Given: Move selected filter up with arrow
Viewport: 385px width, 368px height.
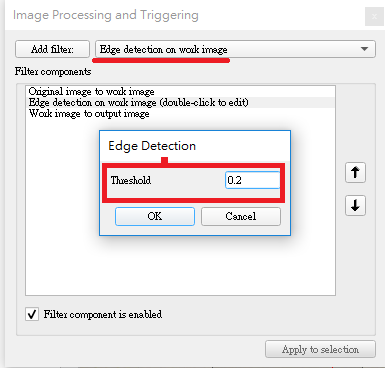Looking at the screenshot, I should tap(355, 173).
